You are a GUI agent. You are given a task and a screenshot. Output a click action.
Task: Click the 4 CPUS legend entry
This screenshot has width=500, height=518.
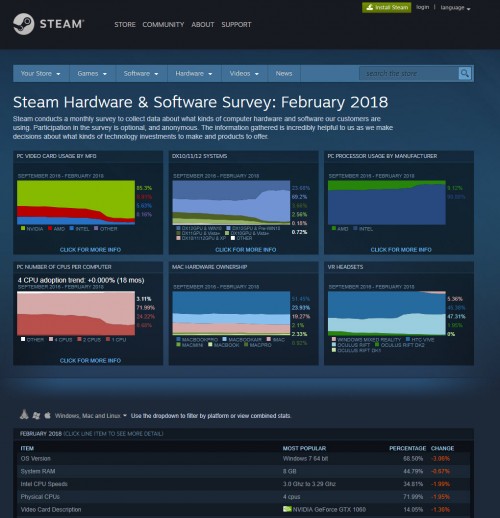pyautogui.click(x=60, y=340)
